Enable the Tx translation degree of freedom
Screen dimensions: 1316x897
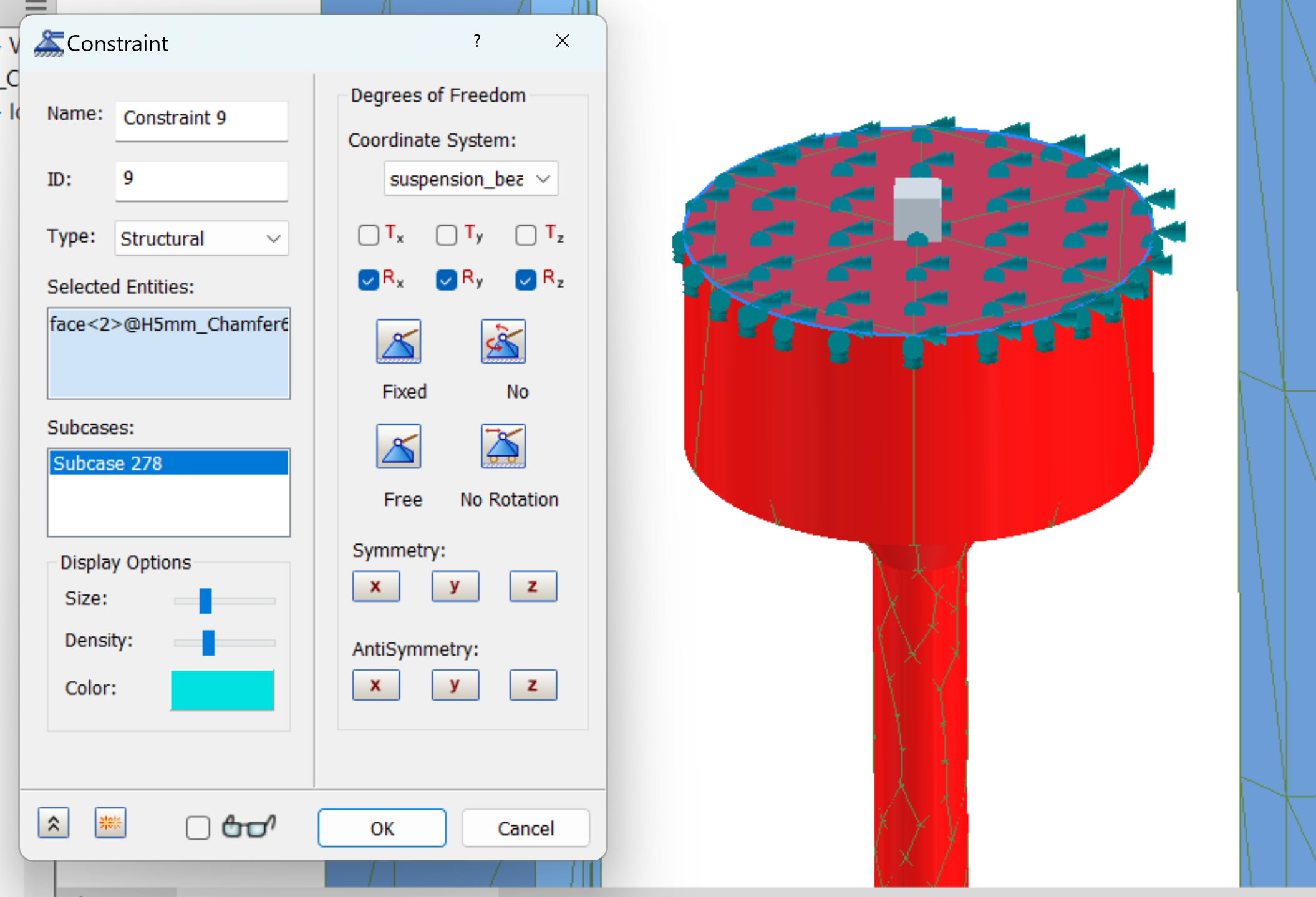[x=369, y=235]
